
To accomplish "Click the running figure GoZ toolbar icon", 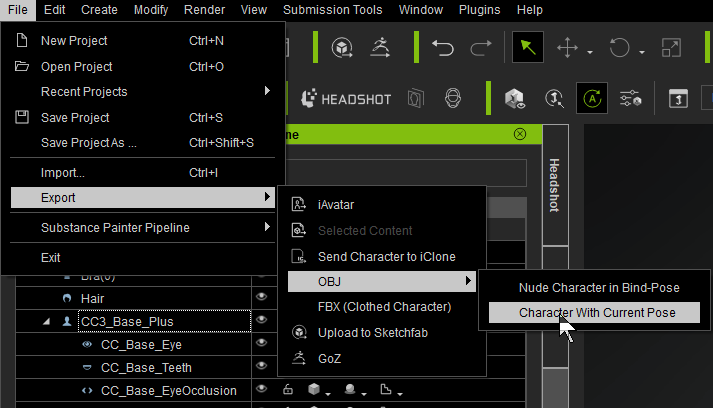I will [x=381, y=47].
